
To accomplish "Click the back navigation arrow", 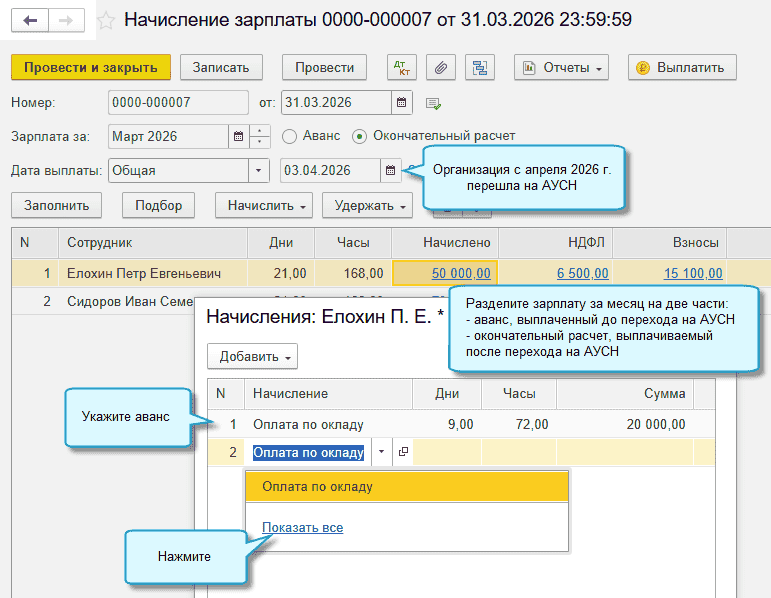I will (x=30, y=20).
